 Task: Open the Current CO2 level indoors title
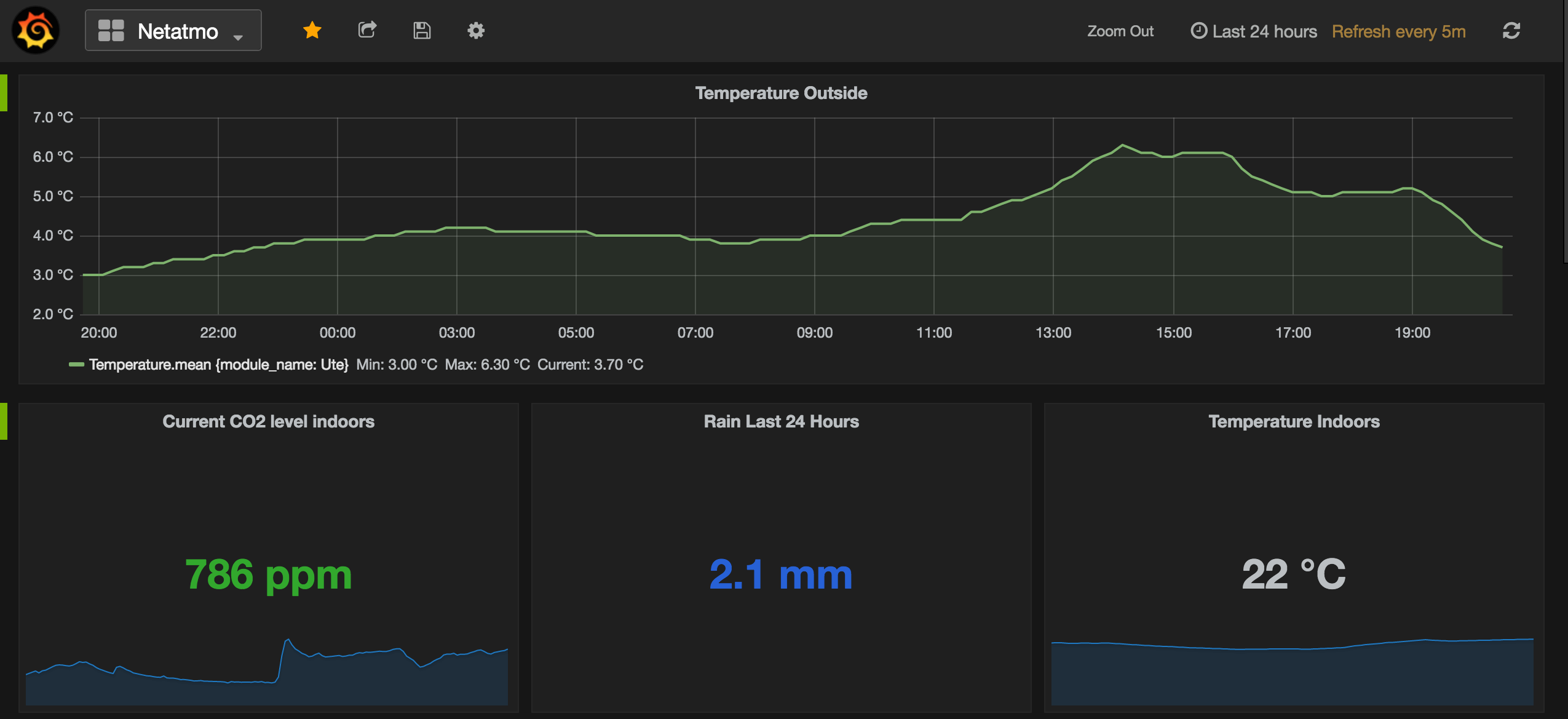click(x=268, y=421)
